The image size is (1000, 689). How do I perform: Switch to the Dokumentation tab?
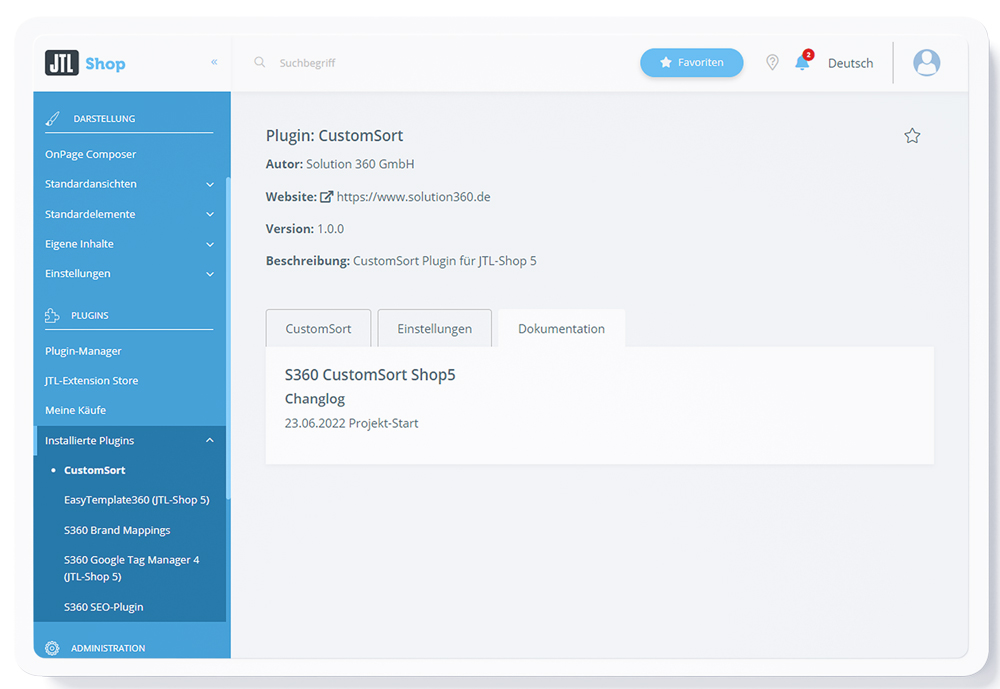(x=561, y=329)
